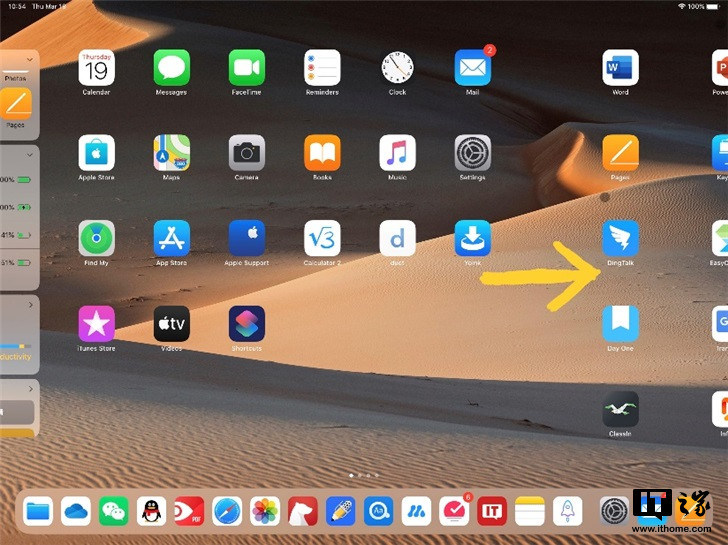Launch the Yoink app

click(x=473, y=238)
